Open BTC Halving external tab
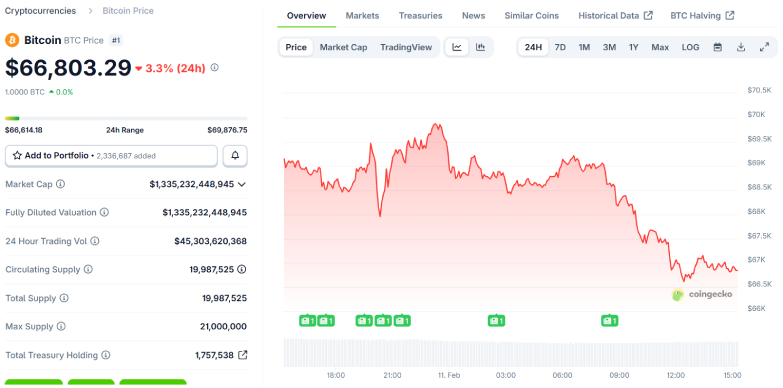The image size is (783, 388). click(x=702, y=15)
